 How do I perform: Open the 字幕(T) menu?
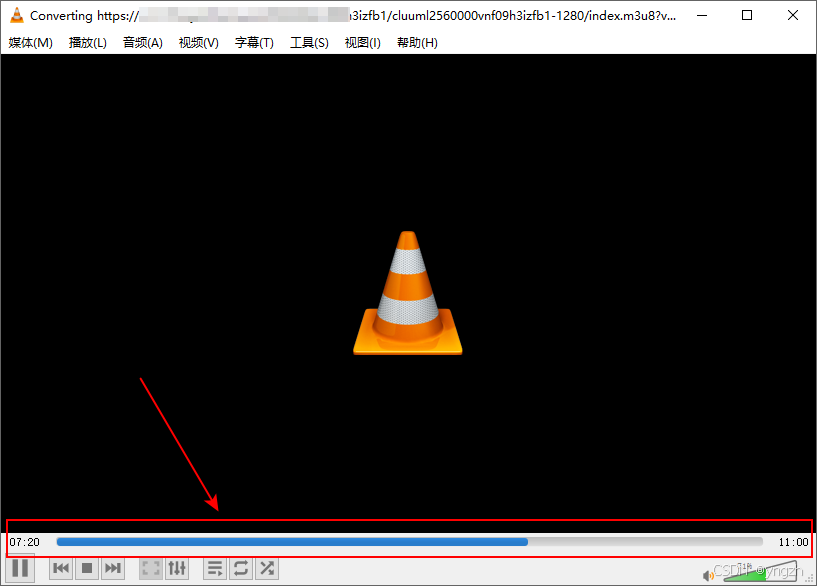click(x=254, y=43)
